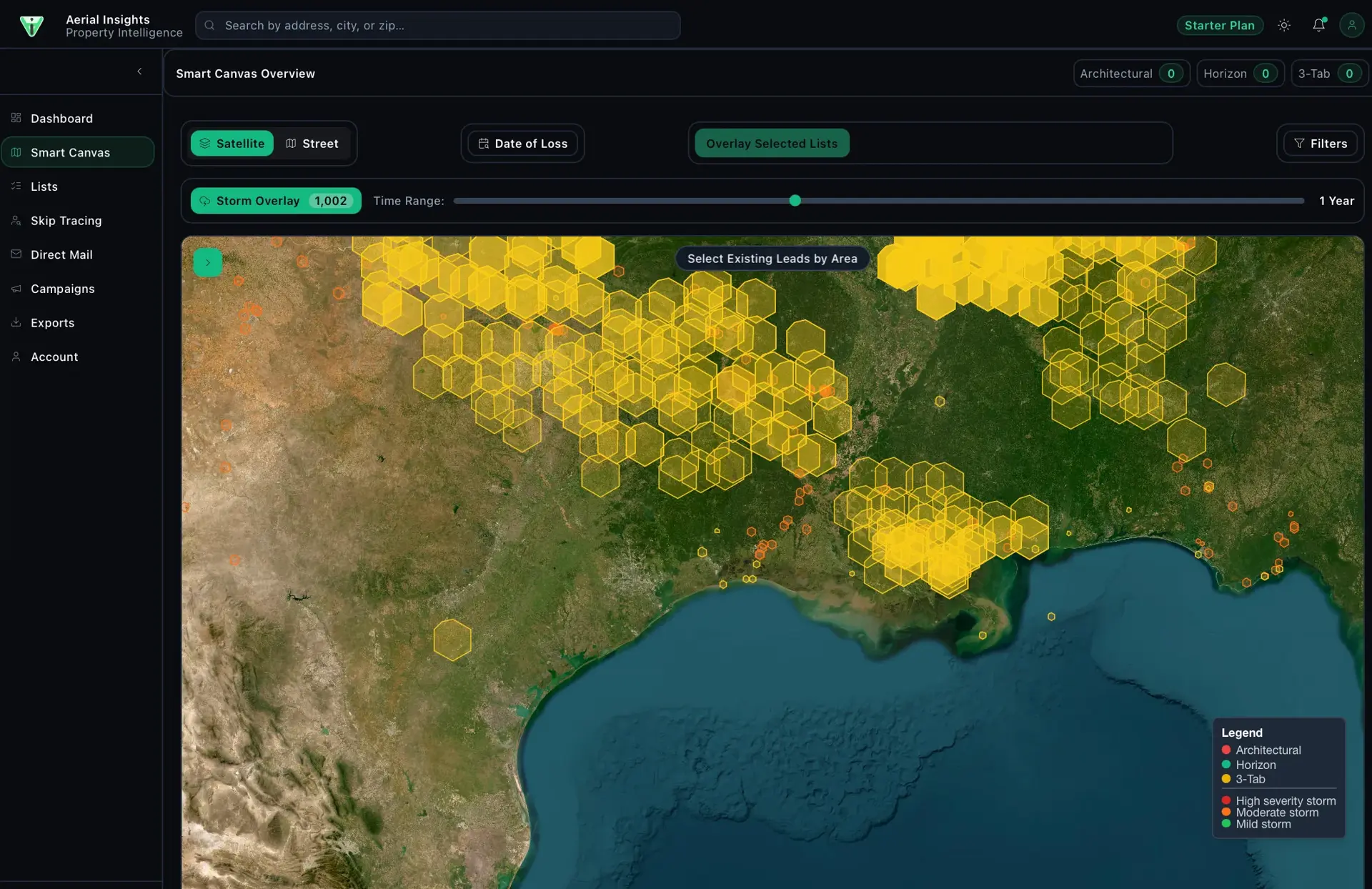Screen dimensions: 1372x889
Task: Collapse the sidebar with the chevron
Action: pos(139,71)
